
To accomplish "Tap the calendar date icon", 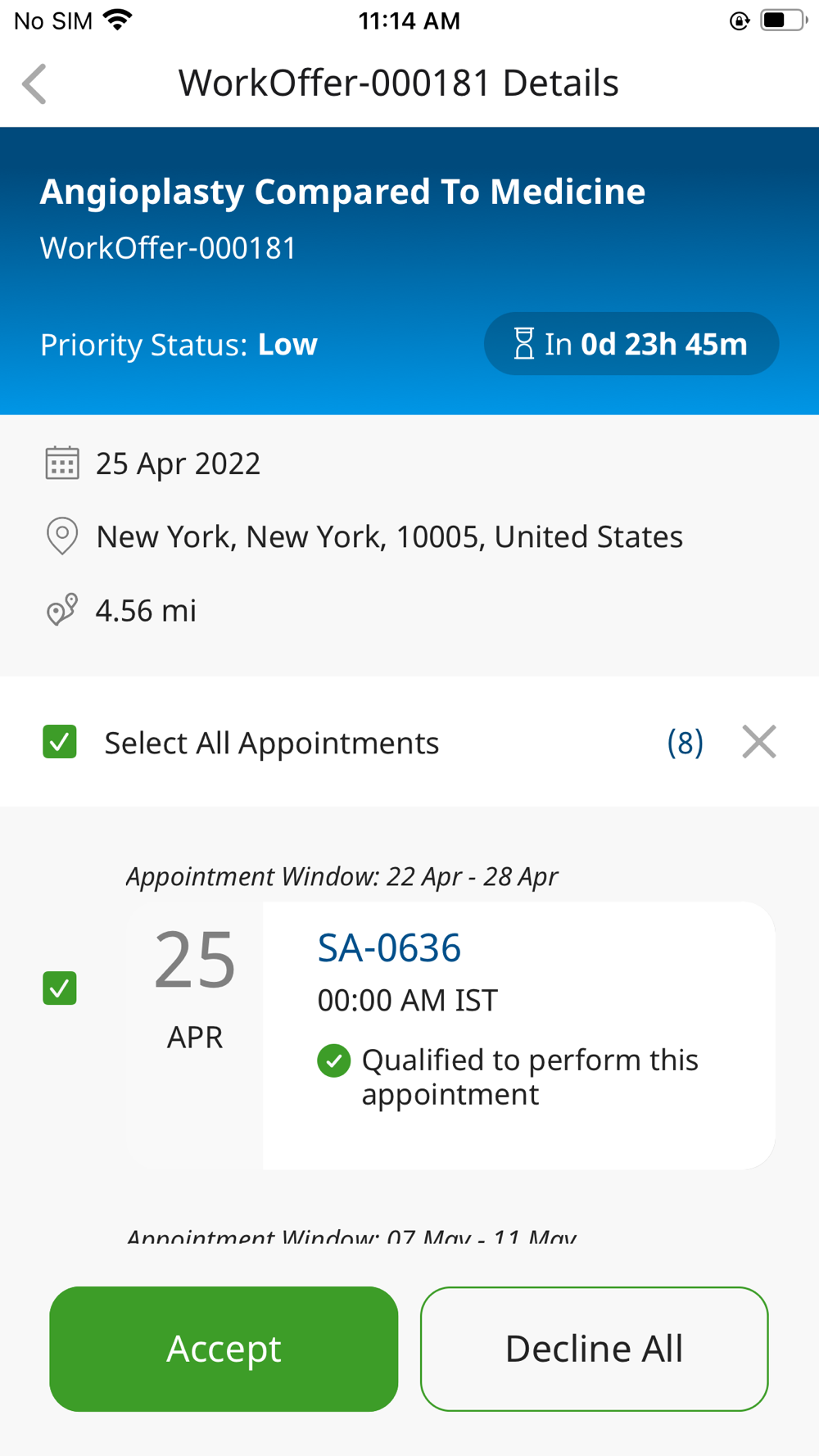I will (62, 463).
